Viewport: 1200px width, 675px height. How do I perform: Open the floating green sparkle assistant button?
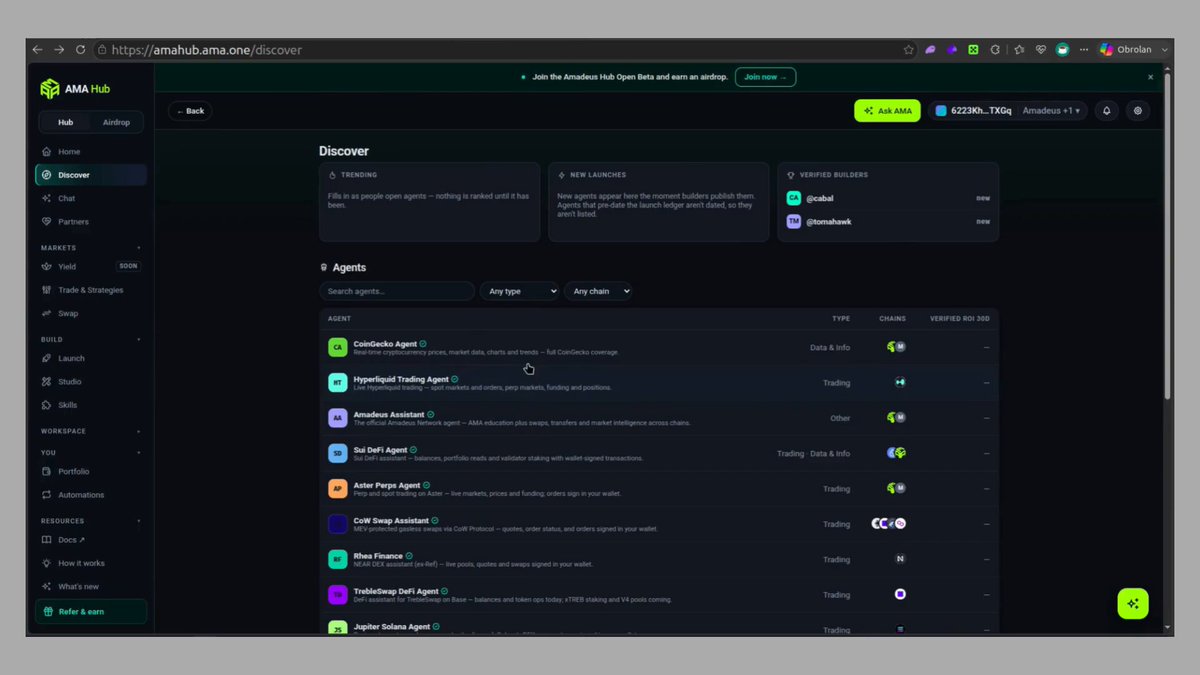tap(1133, 603)
